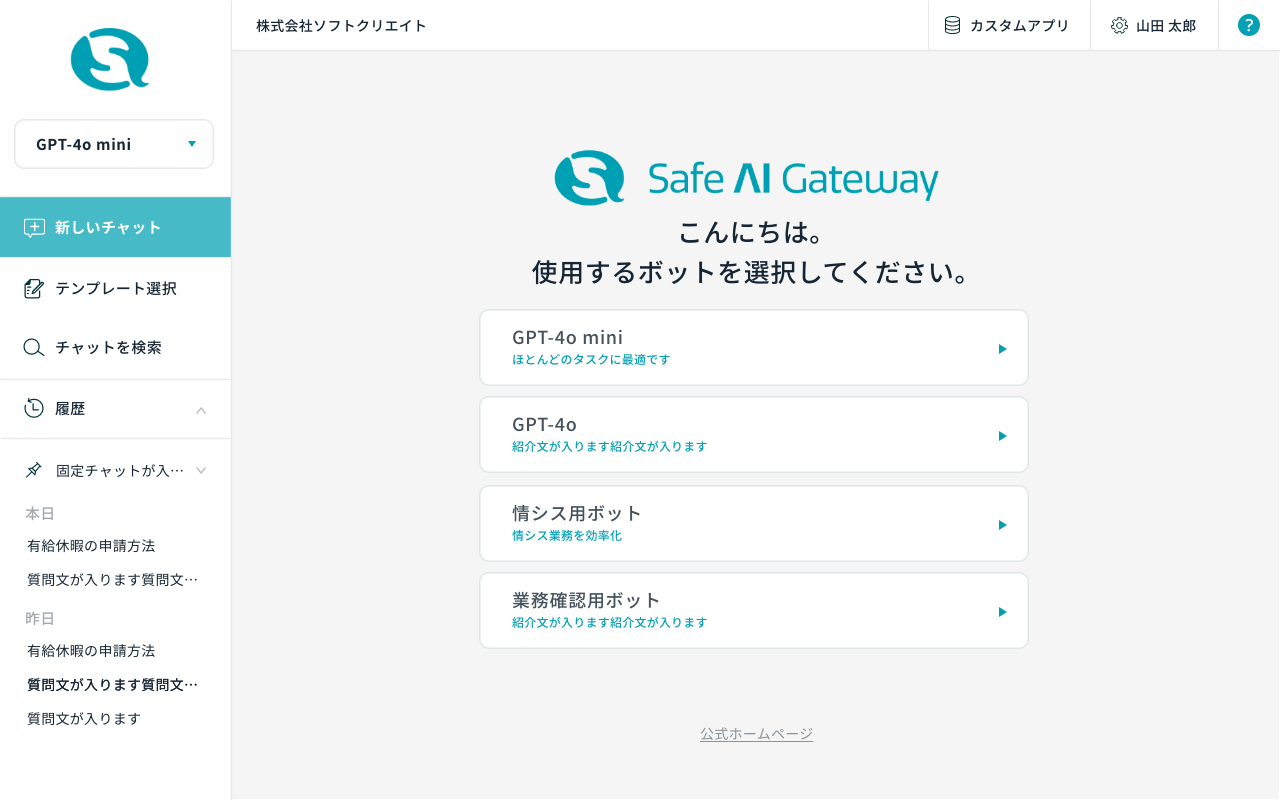Click the pinned chat pin icon
The height and width of the screenshot is (800, 1280).
coord(34,470)
